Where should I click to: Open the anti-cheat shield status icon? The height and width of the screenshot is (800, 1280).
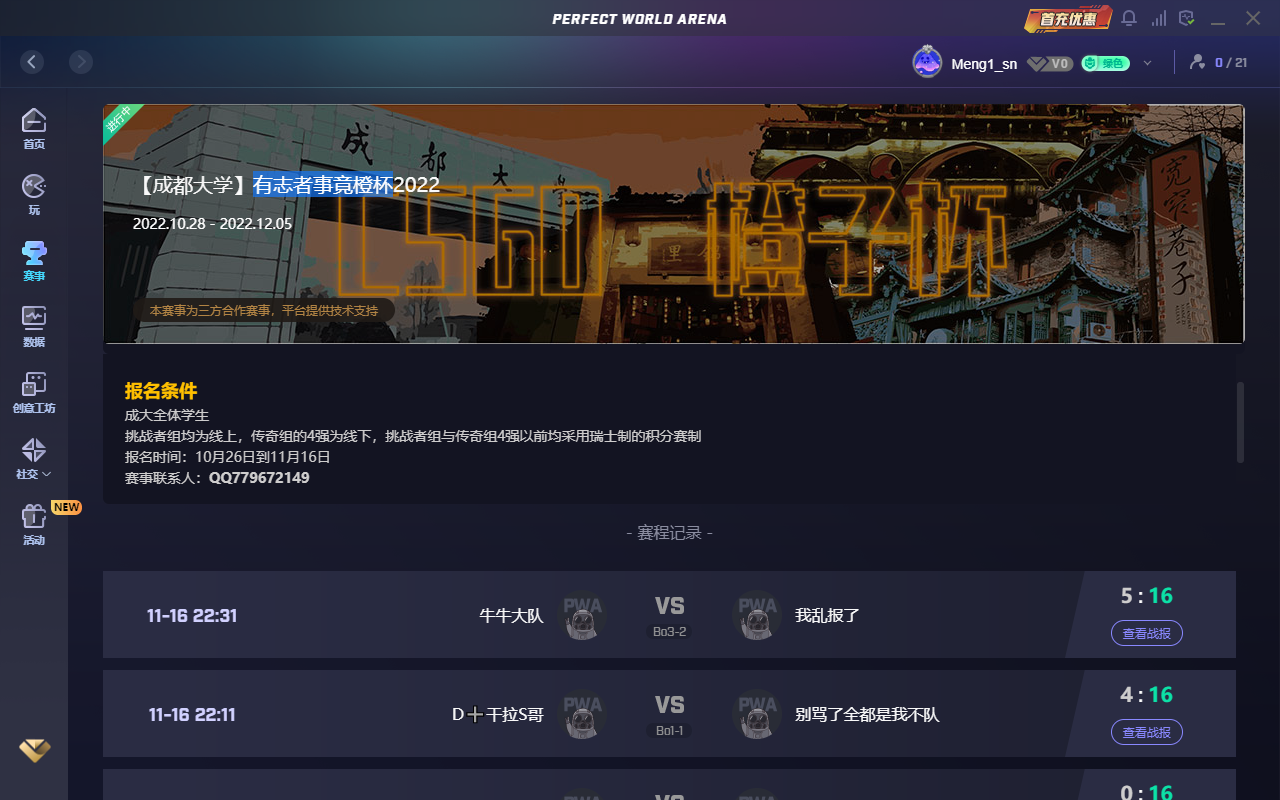(1187, 19)
